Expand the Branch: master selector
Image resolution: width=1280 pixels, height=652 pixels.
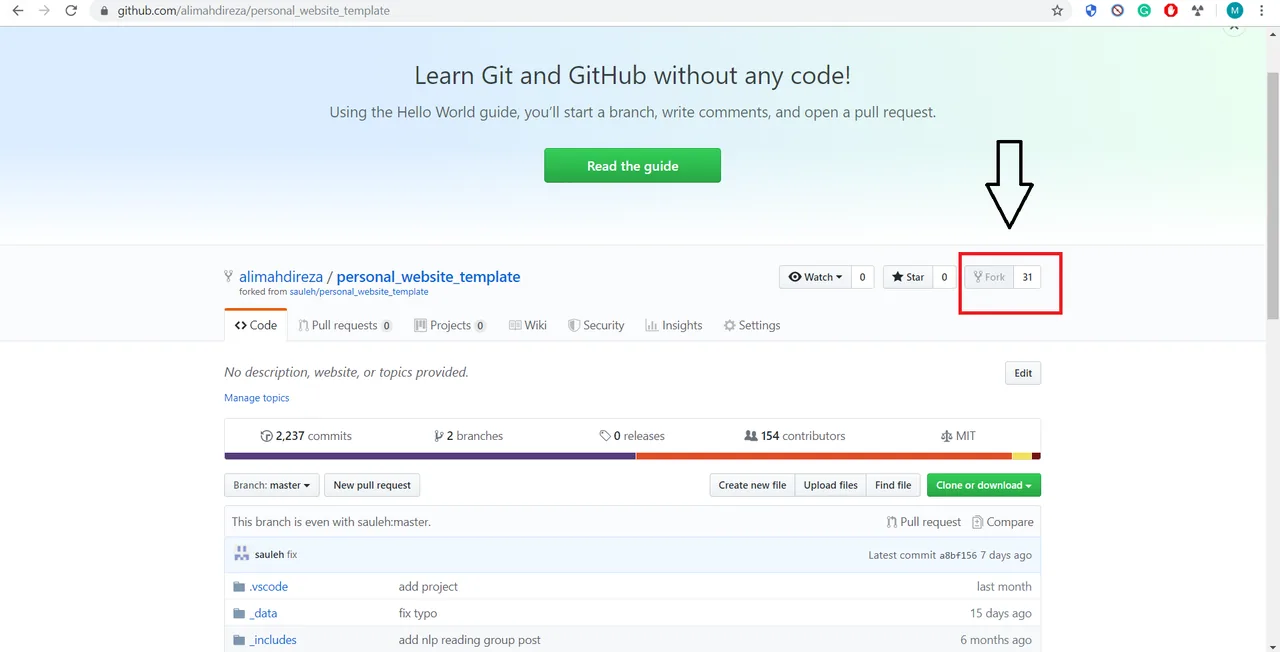272,485
